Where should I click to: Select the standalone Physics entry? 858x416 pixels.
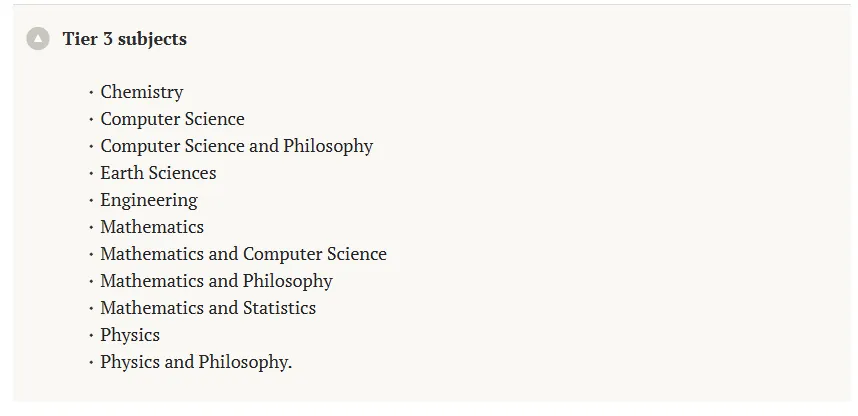[130, 335]
